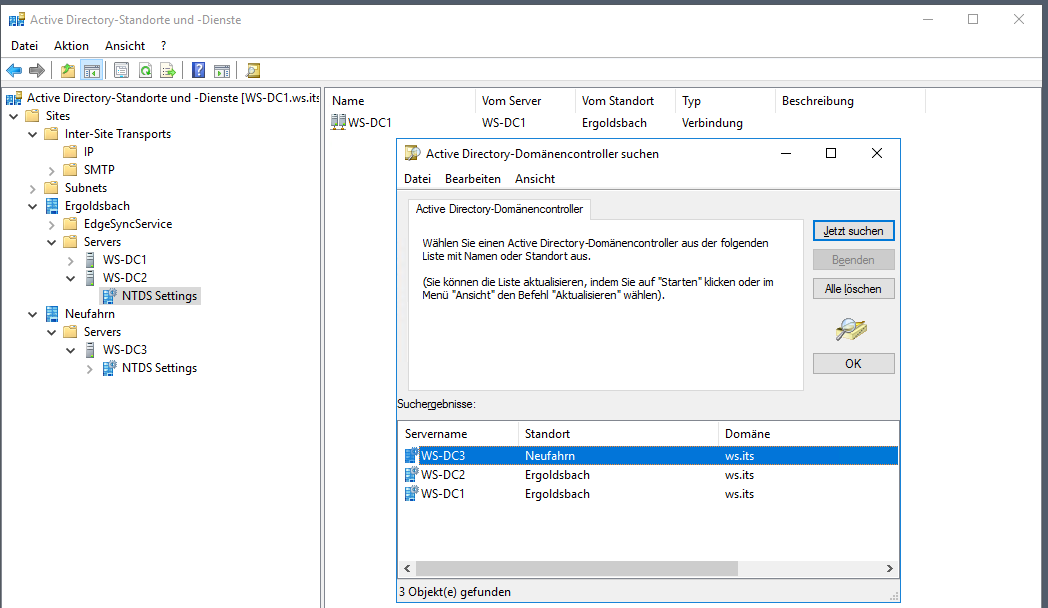The image size is (1048, 608).
Task: Collapse the WS-DC3 server node
Action: click(70, 350)
